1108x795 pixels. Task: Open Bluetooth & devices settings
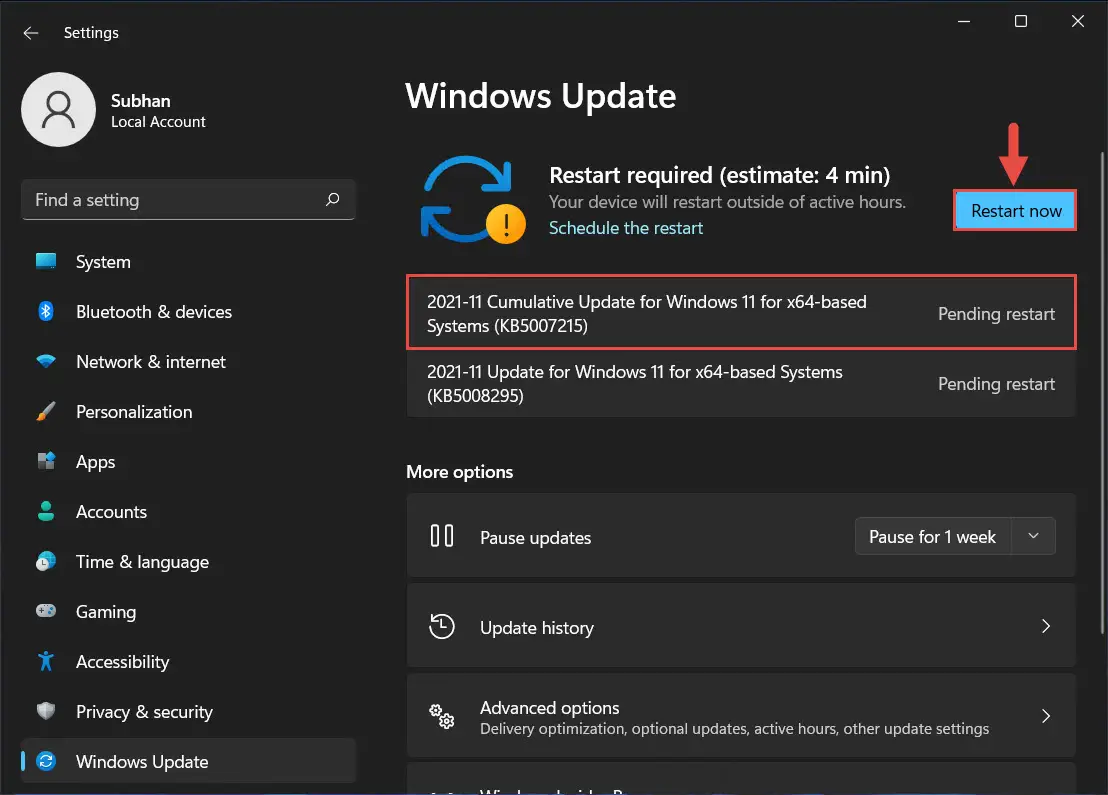point(188,312)
